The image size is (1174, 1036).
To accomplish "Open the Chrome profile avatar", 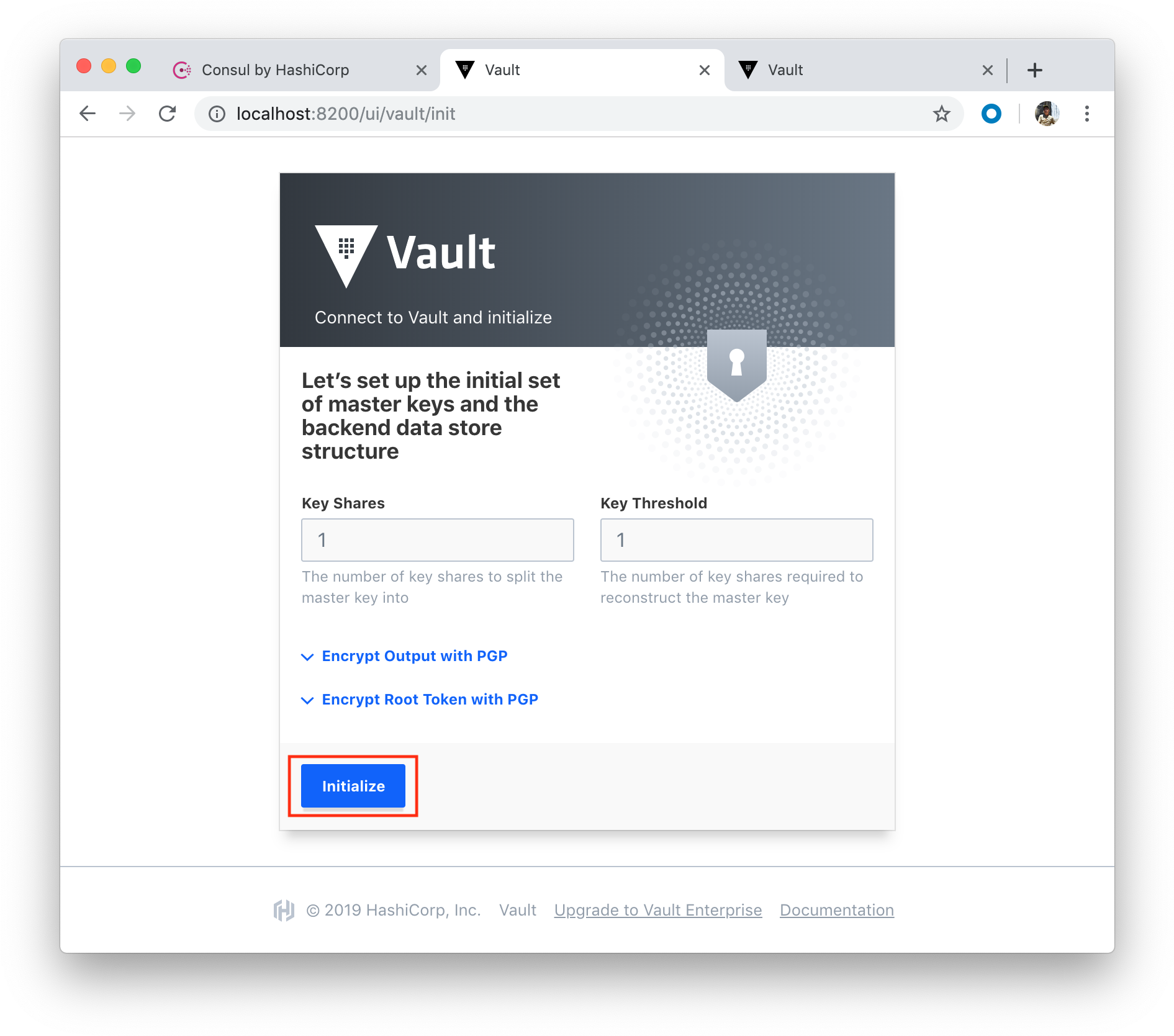I will click(x=1047, y=114).
